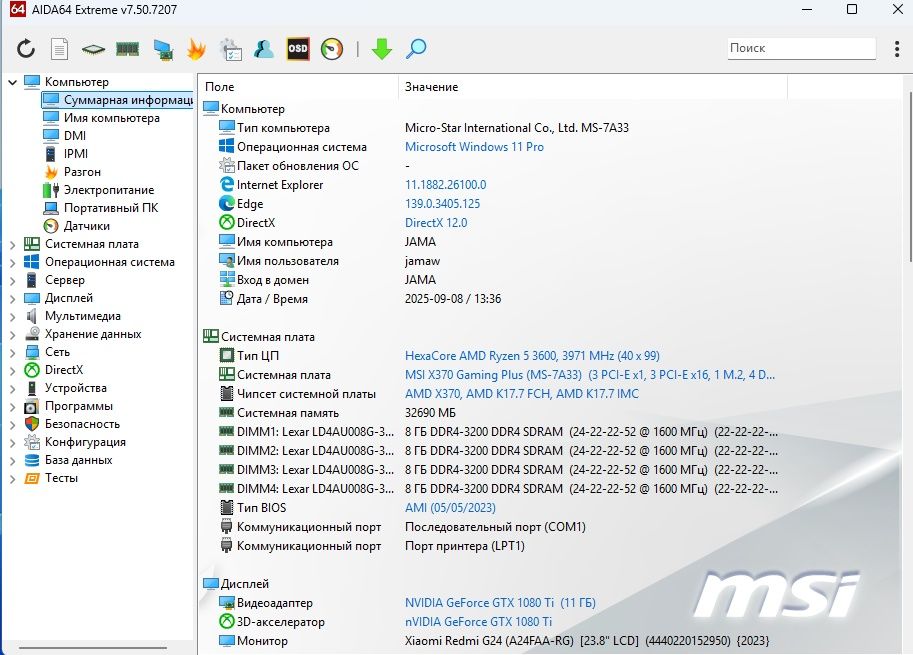Screen dimensions: 913x655
Task: Click the memory module toolbar icon
Action: pos(128,49)
